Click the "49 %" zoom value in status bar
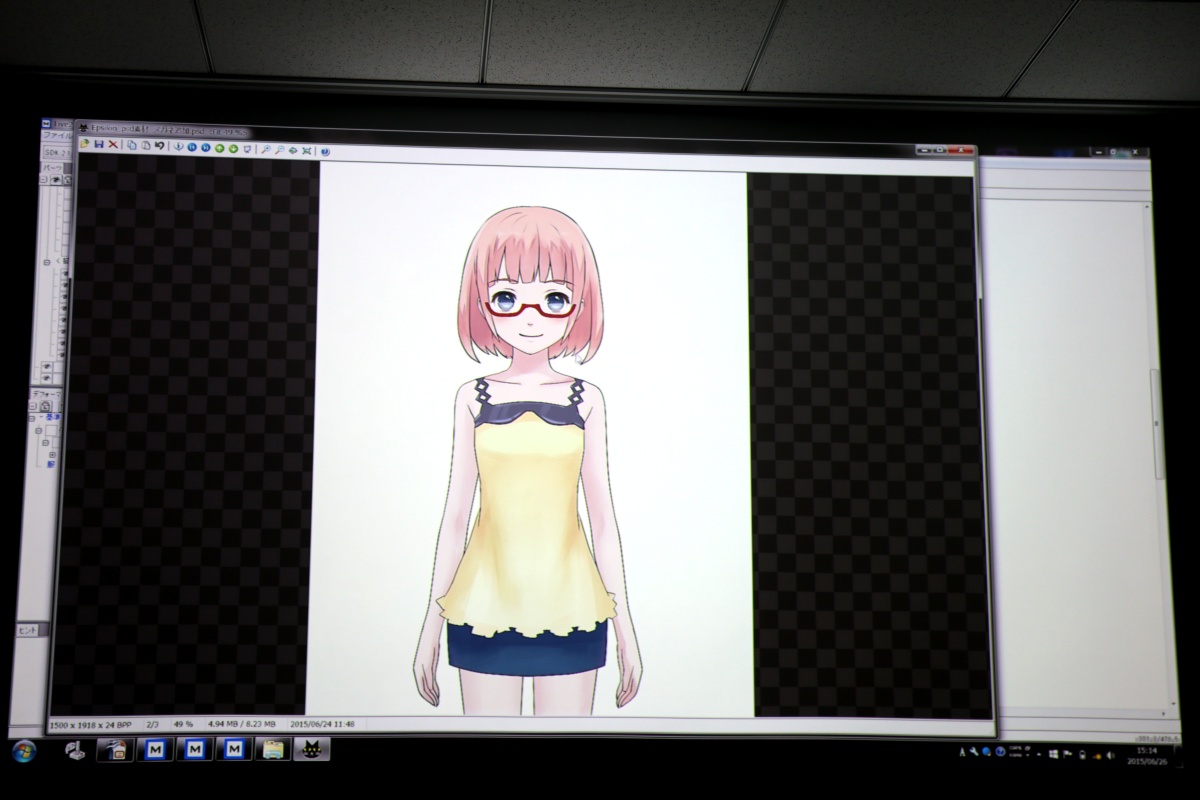The height and width of the screenshot is (800, 1200). (183, 723)
